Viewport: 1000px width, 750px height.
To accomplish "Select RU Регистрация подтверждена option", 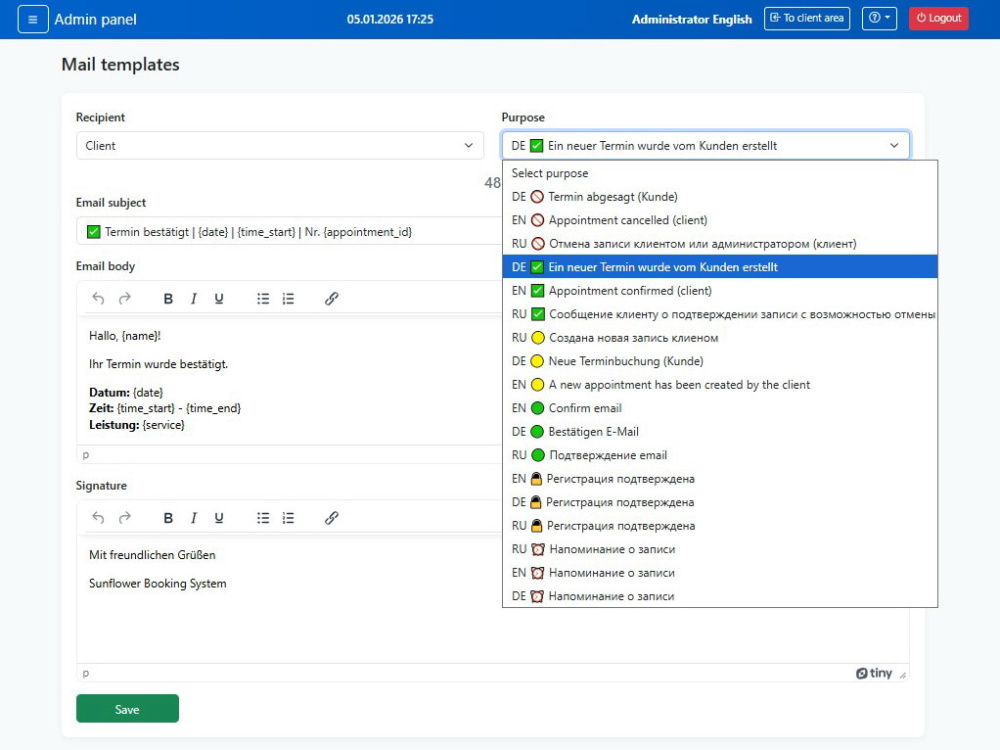I will coord(719,526).
